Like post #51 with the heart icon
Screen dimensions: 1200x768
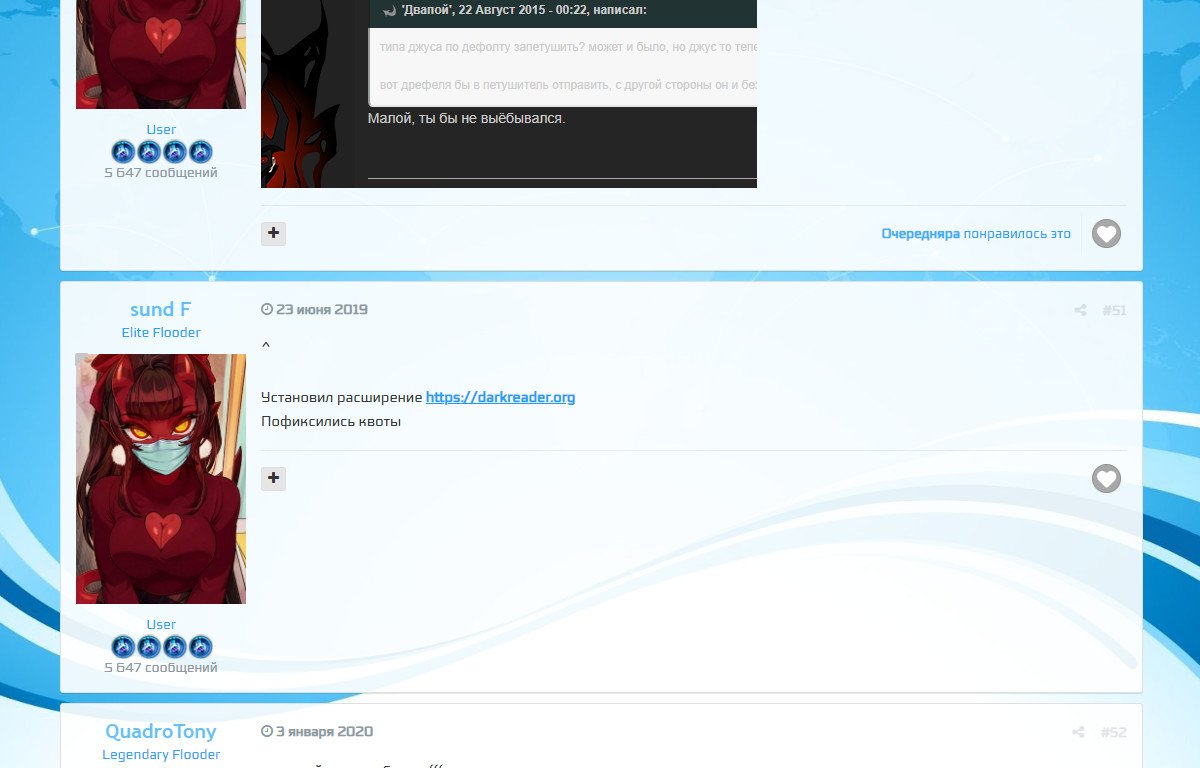1106,479
